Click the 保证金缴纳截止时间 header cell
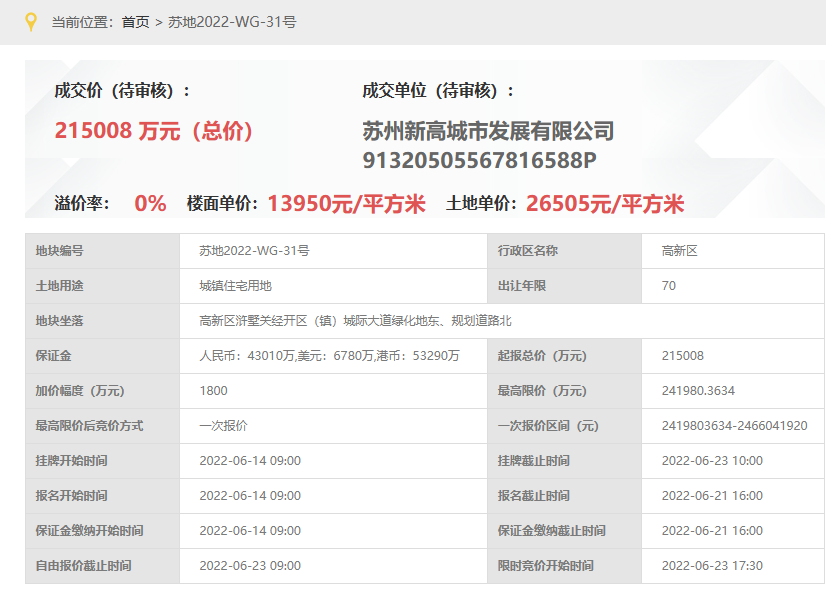826x597 pixels. click(565, 531)
